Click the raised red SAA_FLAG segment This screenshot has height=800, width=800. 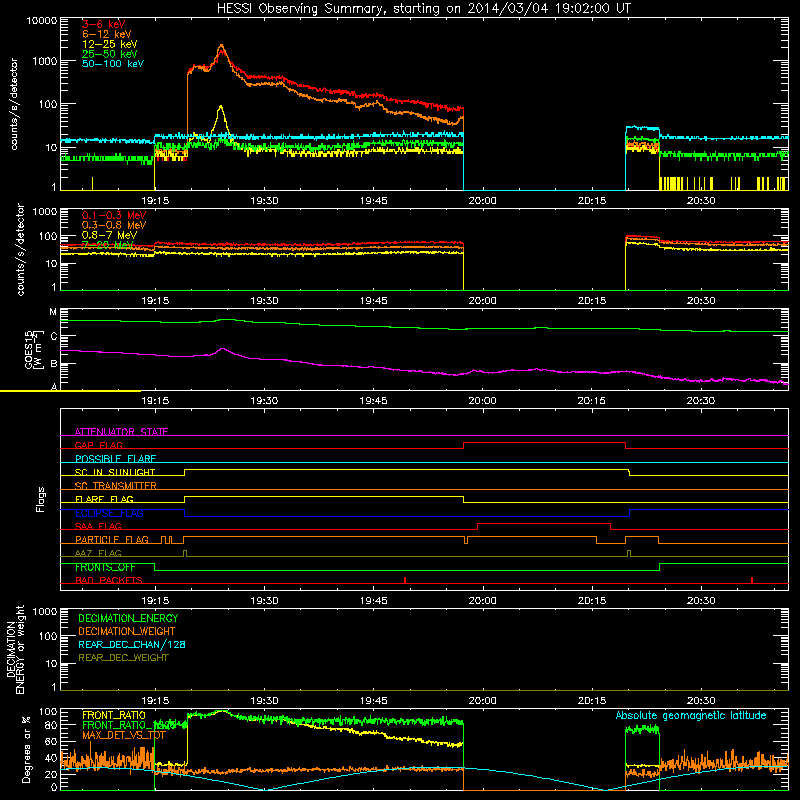pyautogui.click(x=544, y=523)
